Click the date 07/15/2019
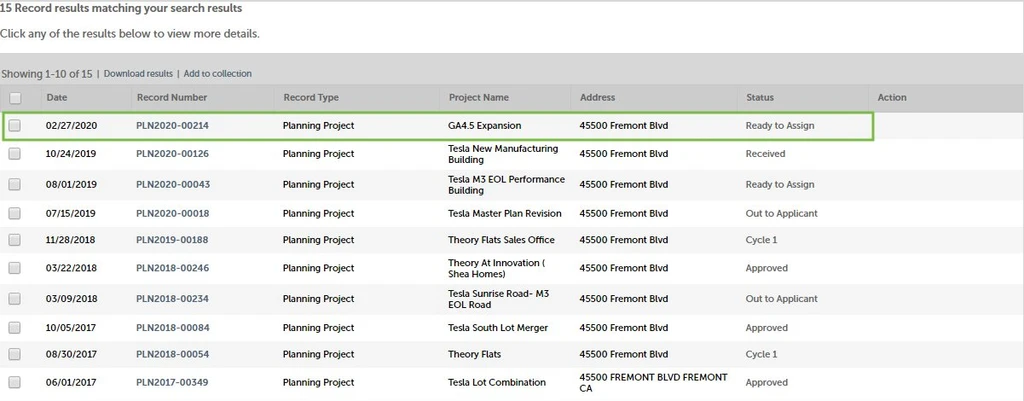 click(71, 213)
